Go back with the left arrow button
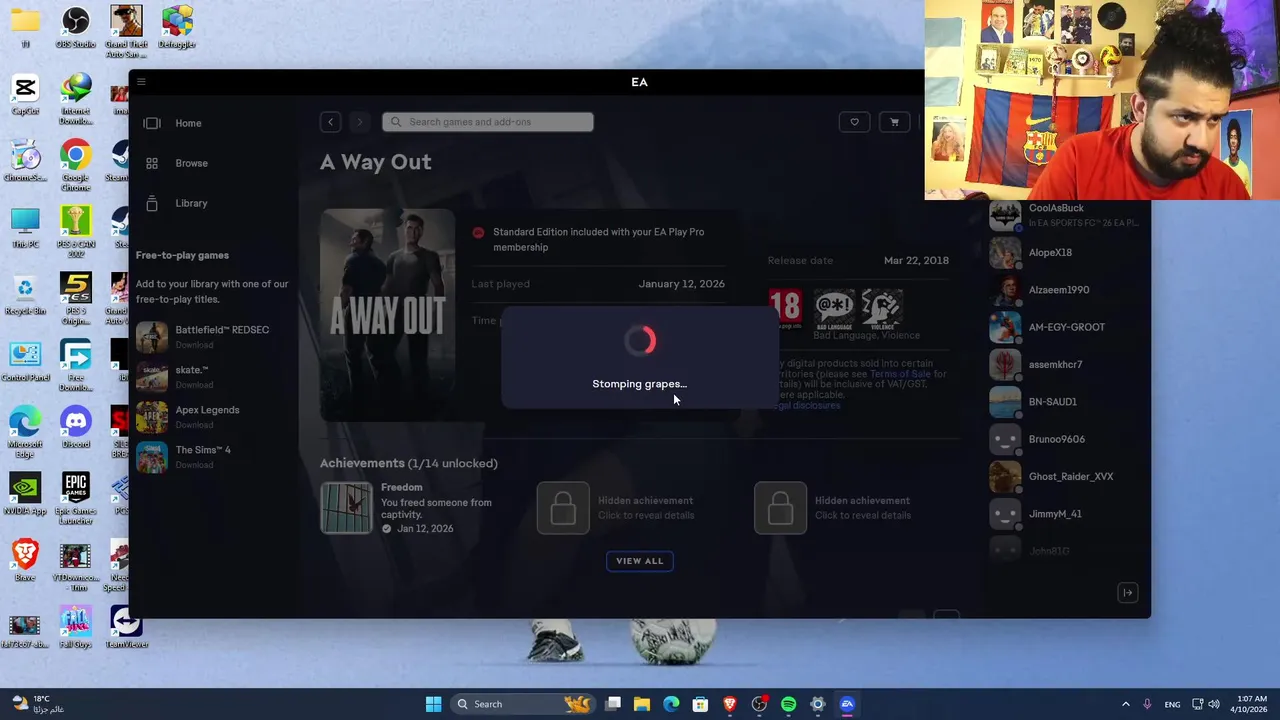The height and width of the screenshot is (720, 1280). click(x=331, y=122)
